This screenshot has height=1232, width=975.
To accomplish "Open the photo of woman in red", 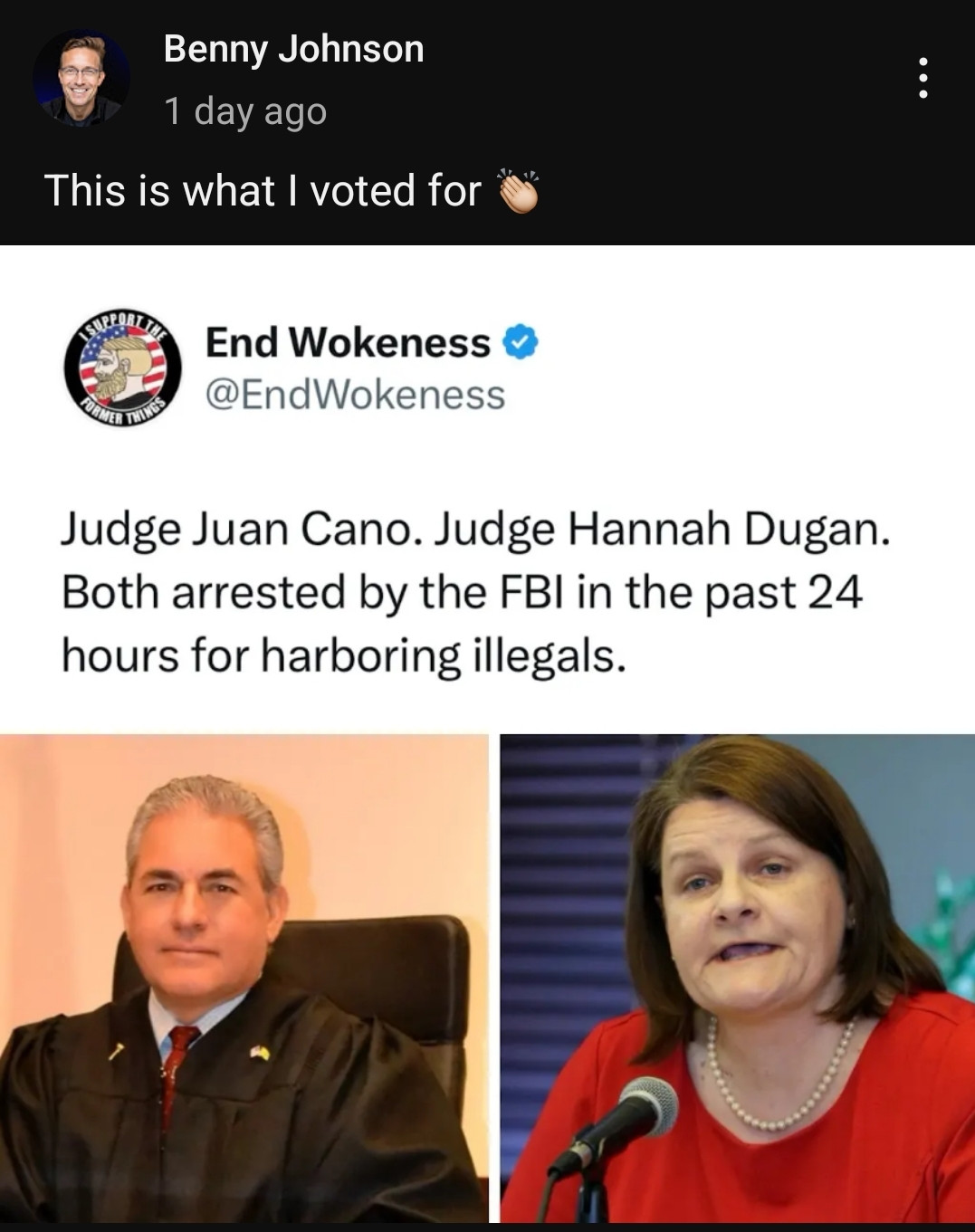I will 737,978.
